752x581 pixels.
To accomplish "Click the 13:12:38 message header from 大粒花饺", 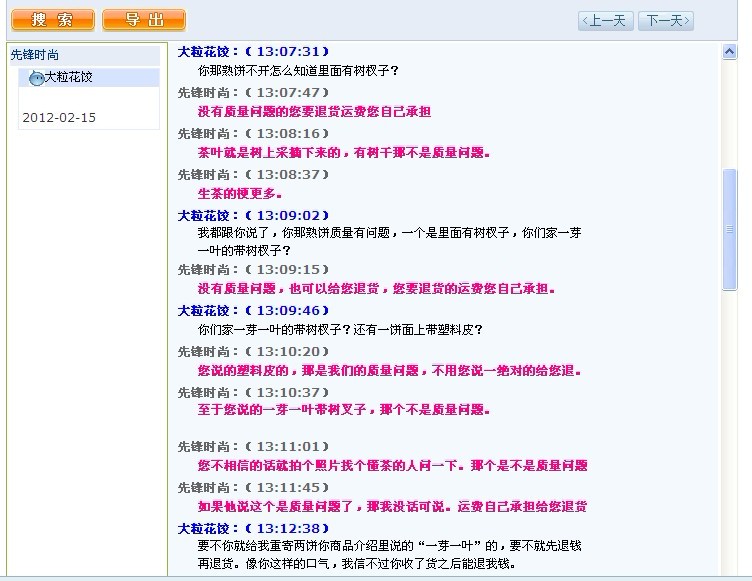I will pyautogui.click(x=253, y=528).
